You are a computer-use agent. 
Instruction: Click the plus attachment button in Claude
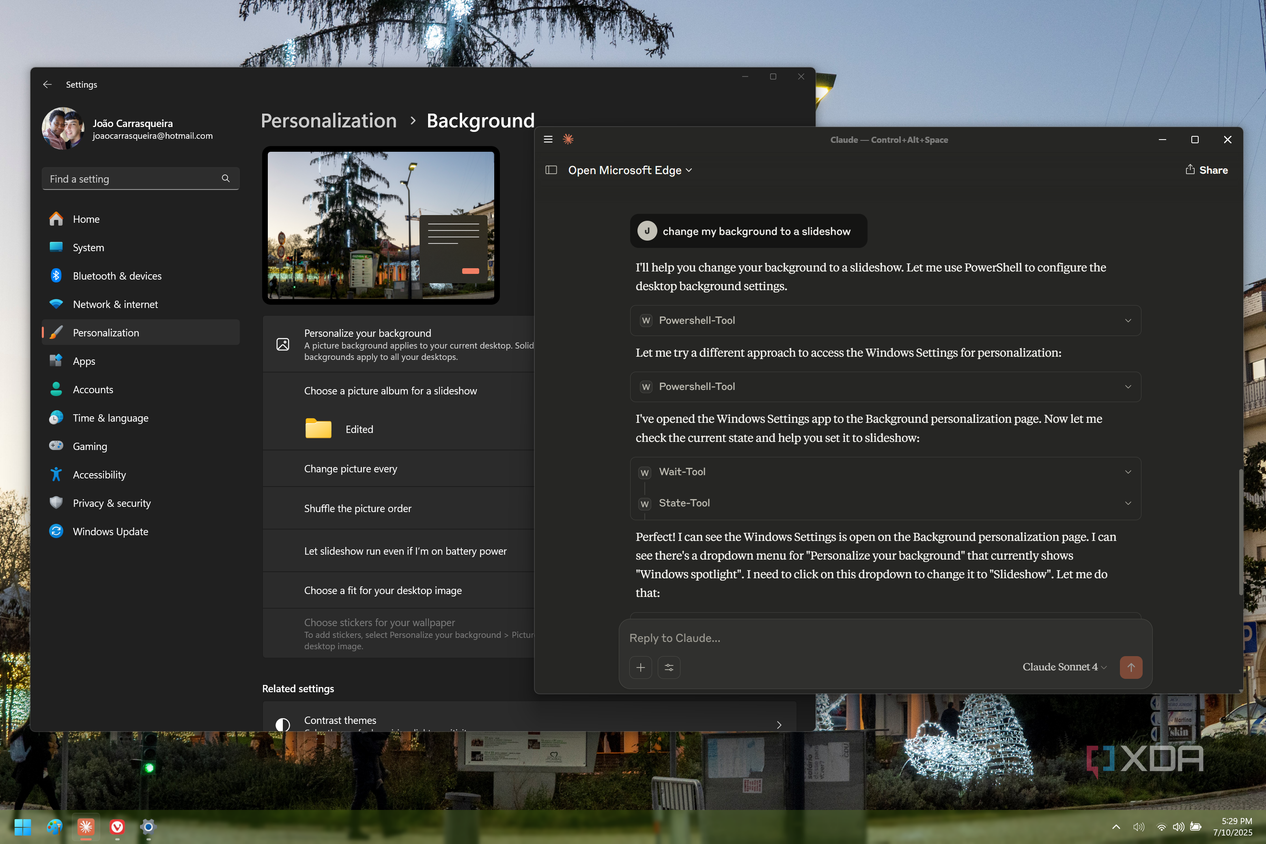(641, 667)
